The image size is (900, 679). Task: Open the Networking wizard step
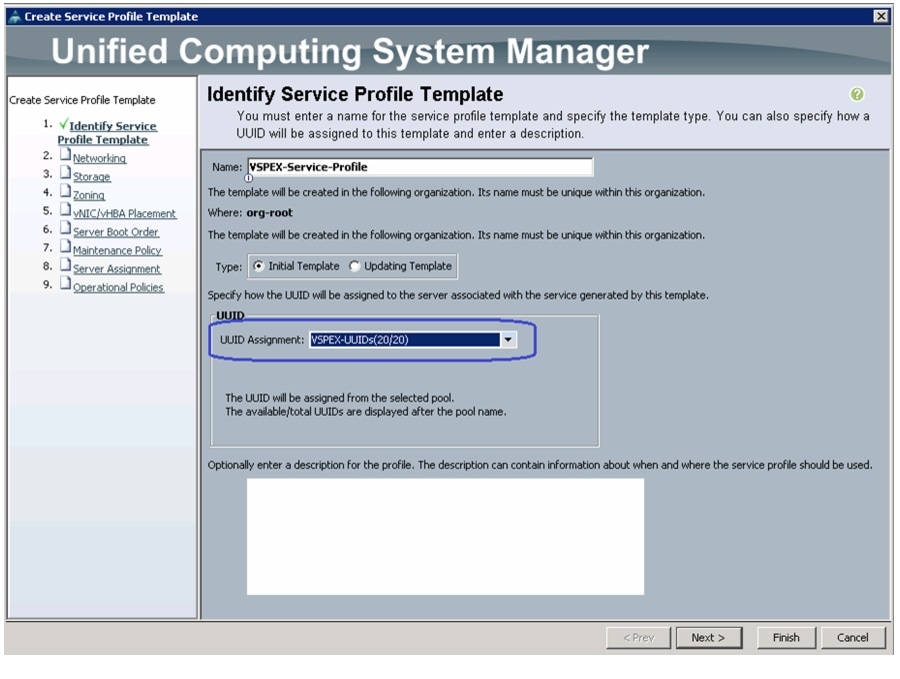[x=99, y=158]
